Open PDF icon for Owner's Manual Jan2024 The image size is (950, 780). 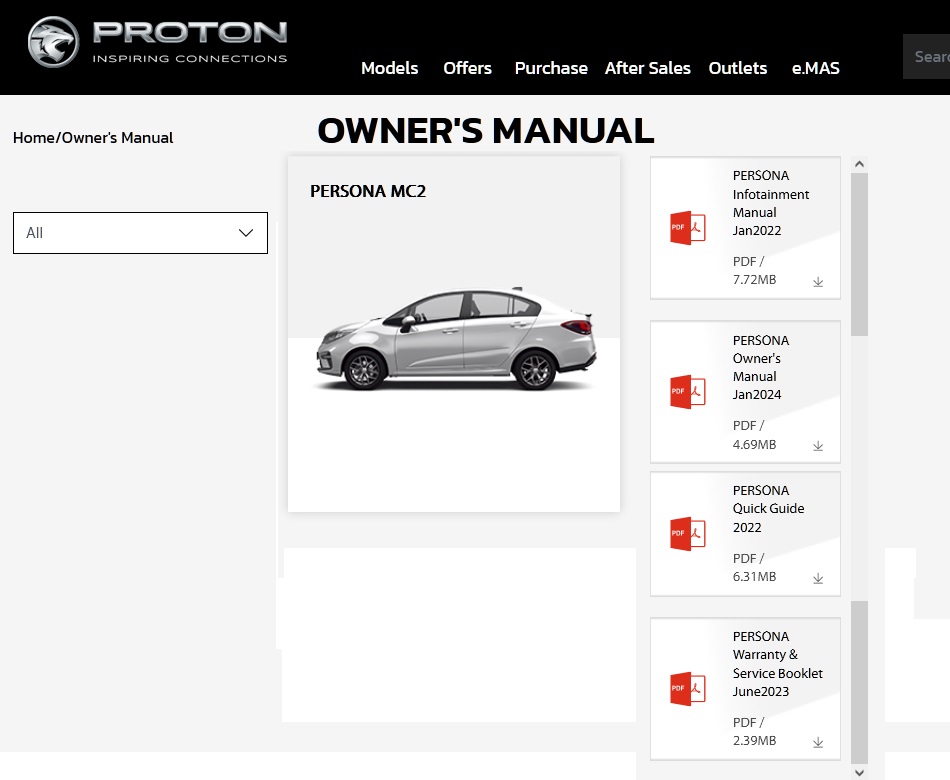pos(688,392)
